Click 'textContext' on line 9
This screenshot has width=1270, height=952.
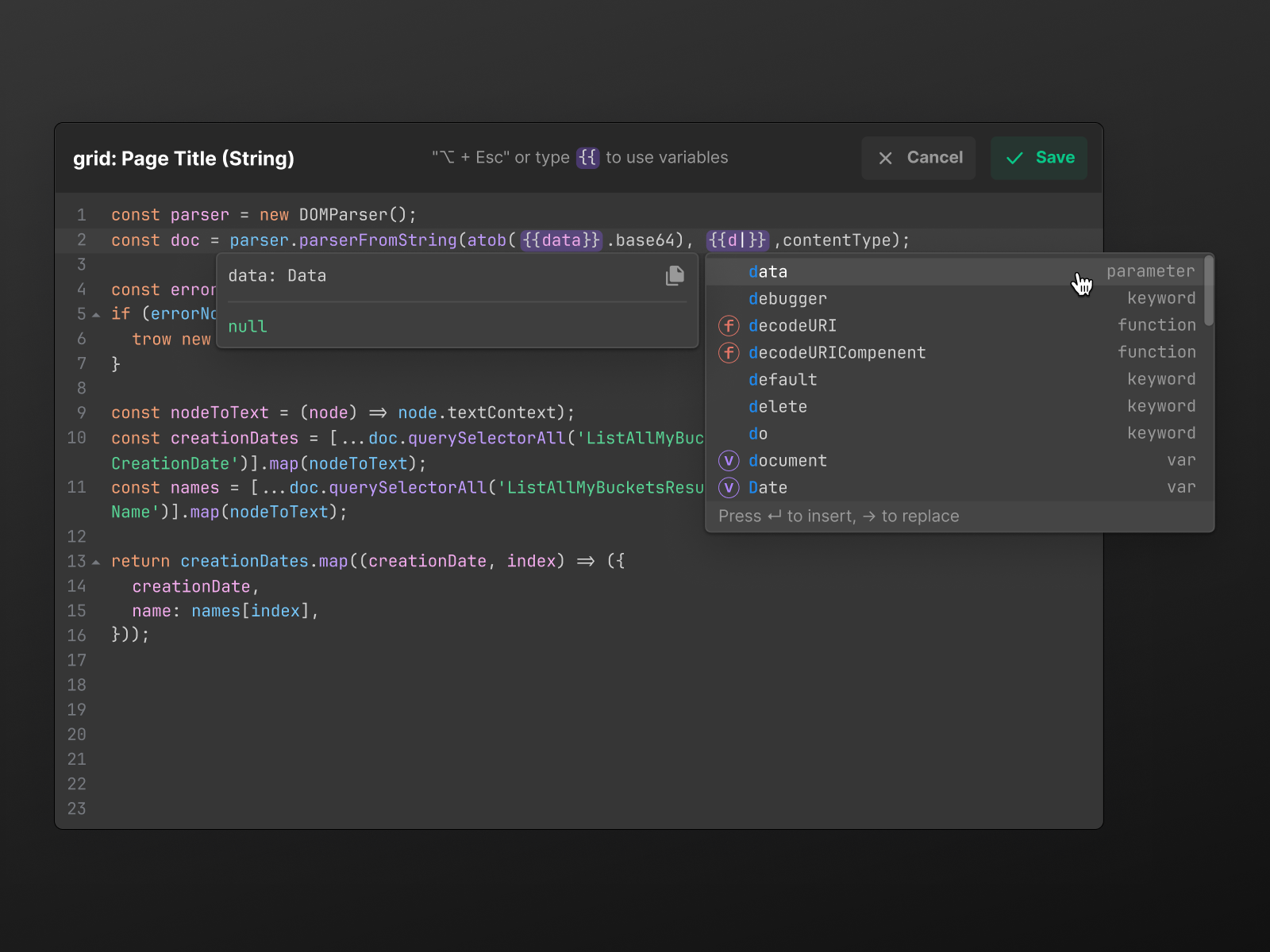502,413
